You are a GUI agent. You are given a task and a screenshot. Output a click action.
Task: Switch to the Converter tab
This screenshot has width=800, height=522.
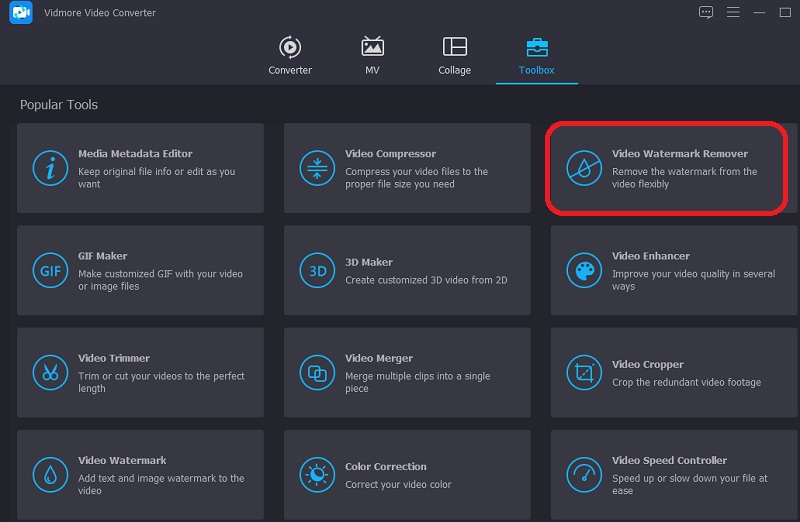[x=290, y=55]
